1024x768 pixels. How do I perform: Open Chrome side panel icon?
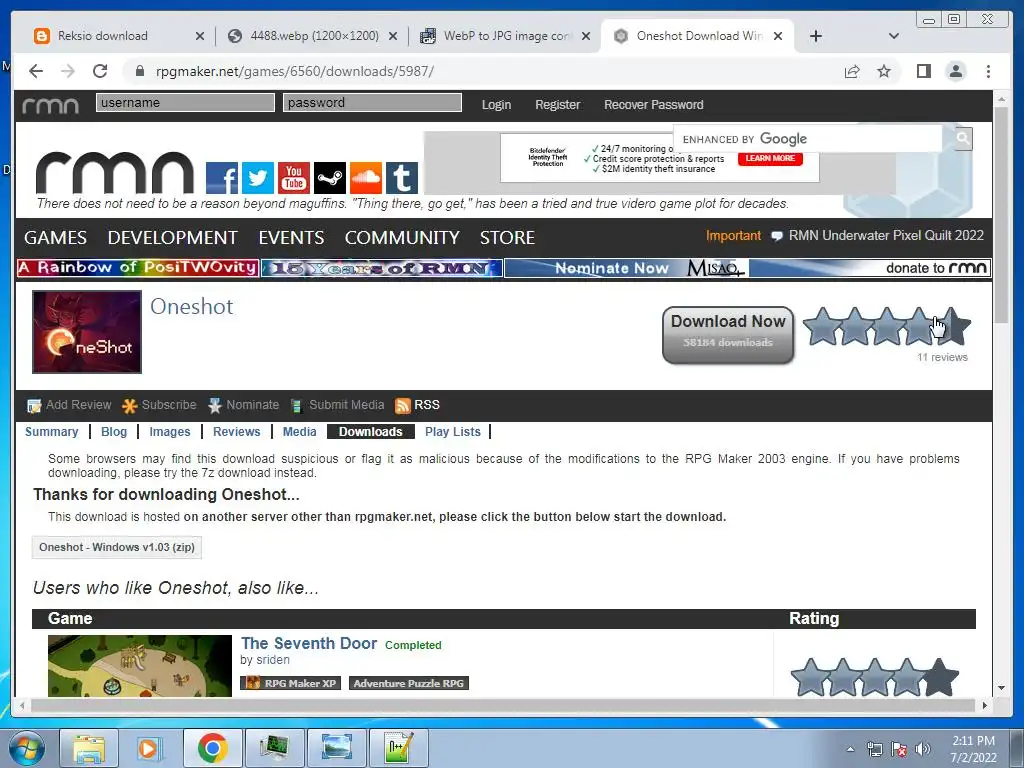click(923, 71)
